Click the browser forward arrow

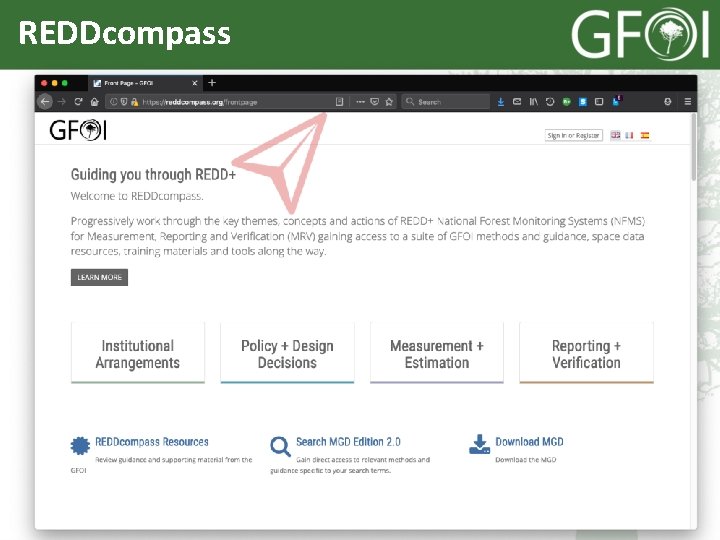pyautogui.click(x=62, y=102)
